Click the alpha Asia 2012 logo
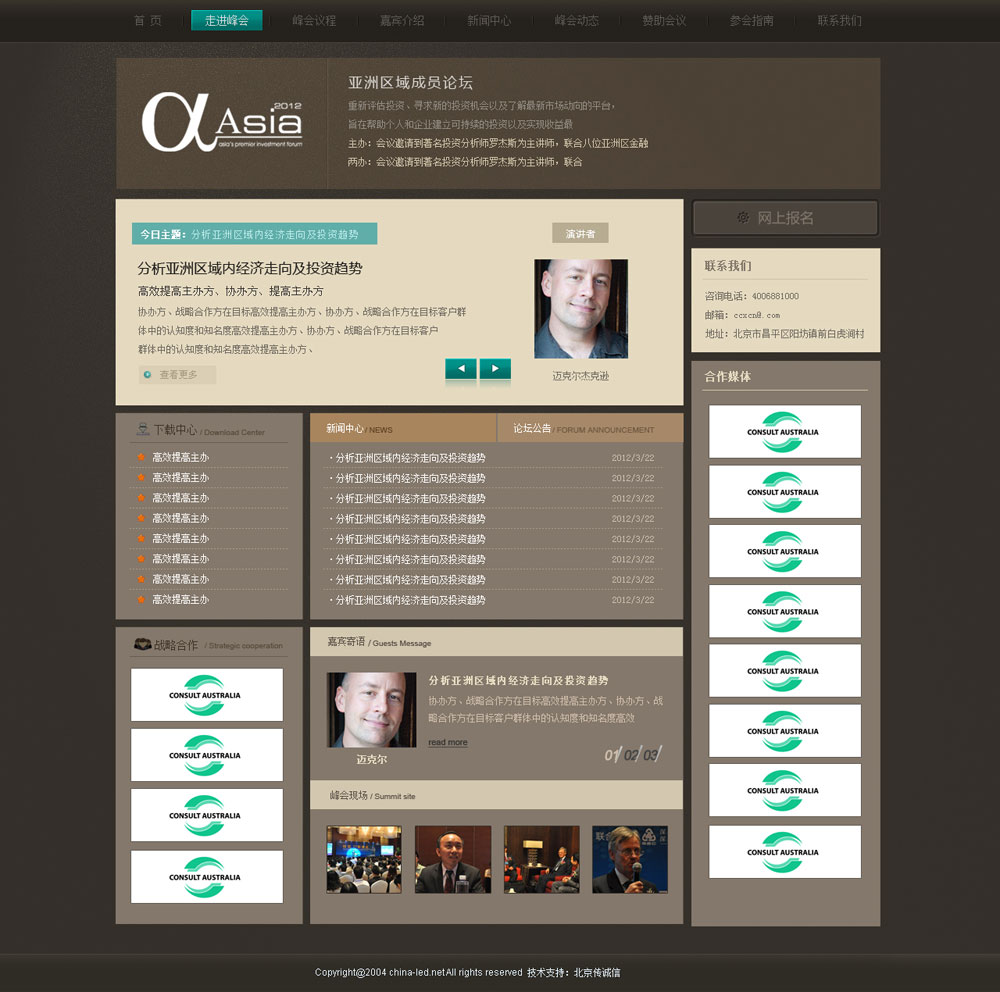Screen dimensions: 1000x992 [221, 123]
